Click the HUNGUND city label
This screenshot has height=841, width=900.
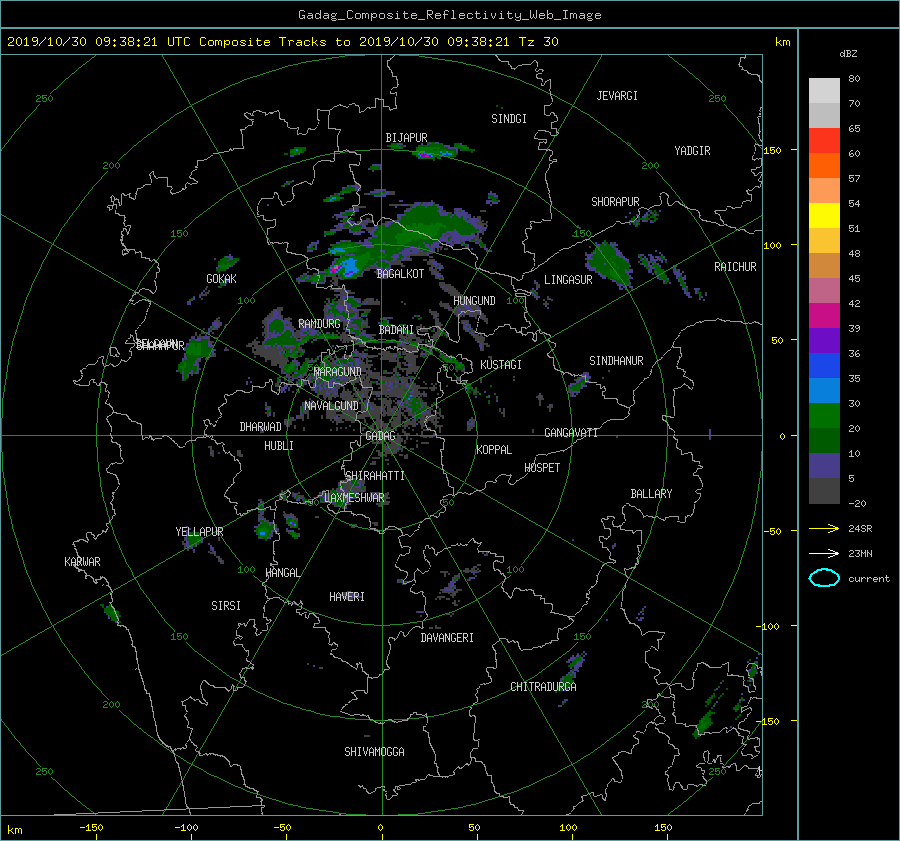pos(474,301)
